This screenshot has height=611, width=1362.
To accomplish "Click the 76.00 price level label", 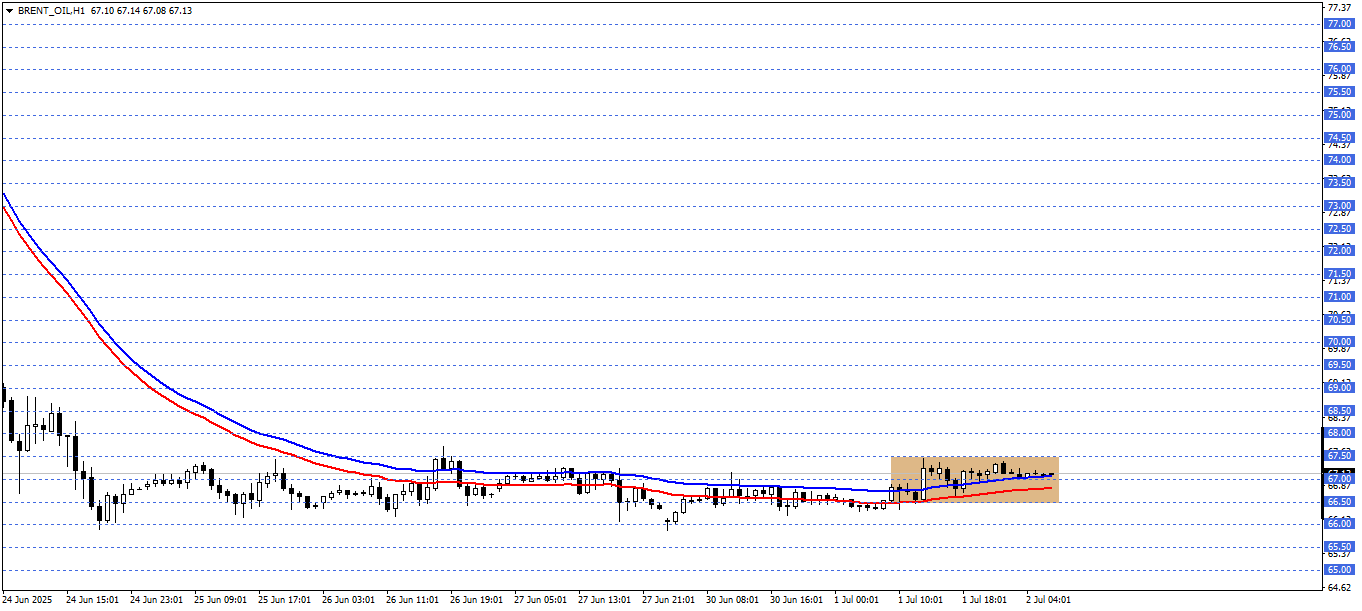I will pyautogui.click(x=1339, y=69).
